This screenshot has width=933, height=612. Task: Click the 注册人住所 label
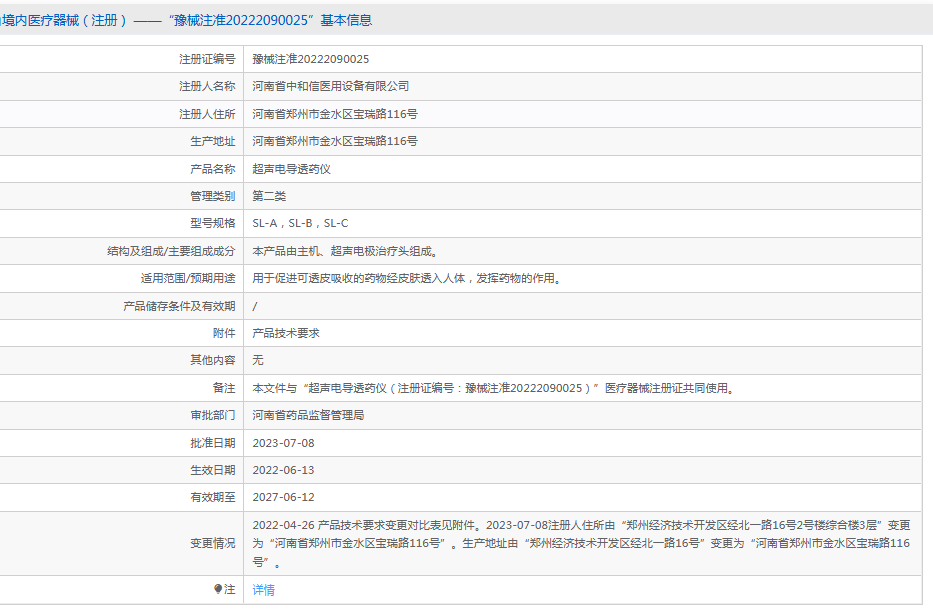[x=207, y=114]
